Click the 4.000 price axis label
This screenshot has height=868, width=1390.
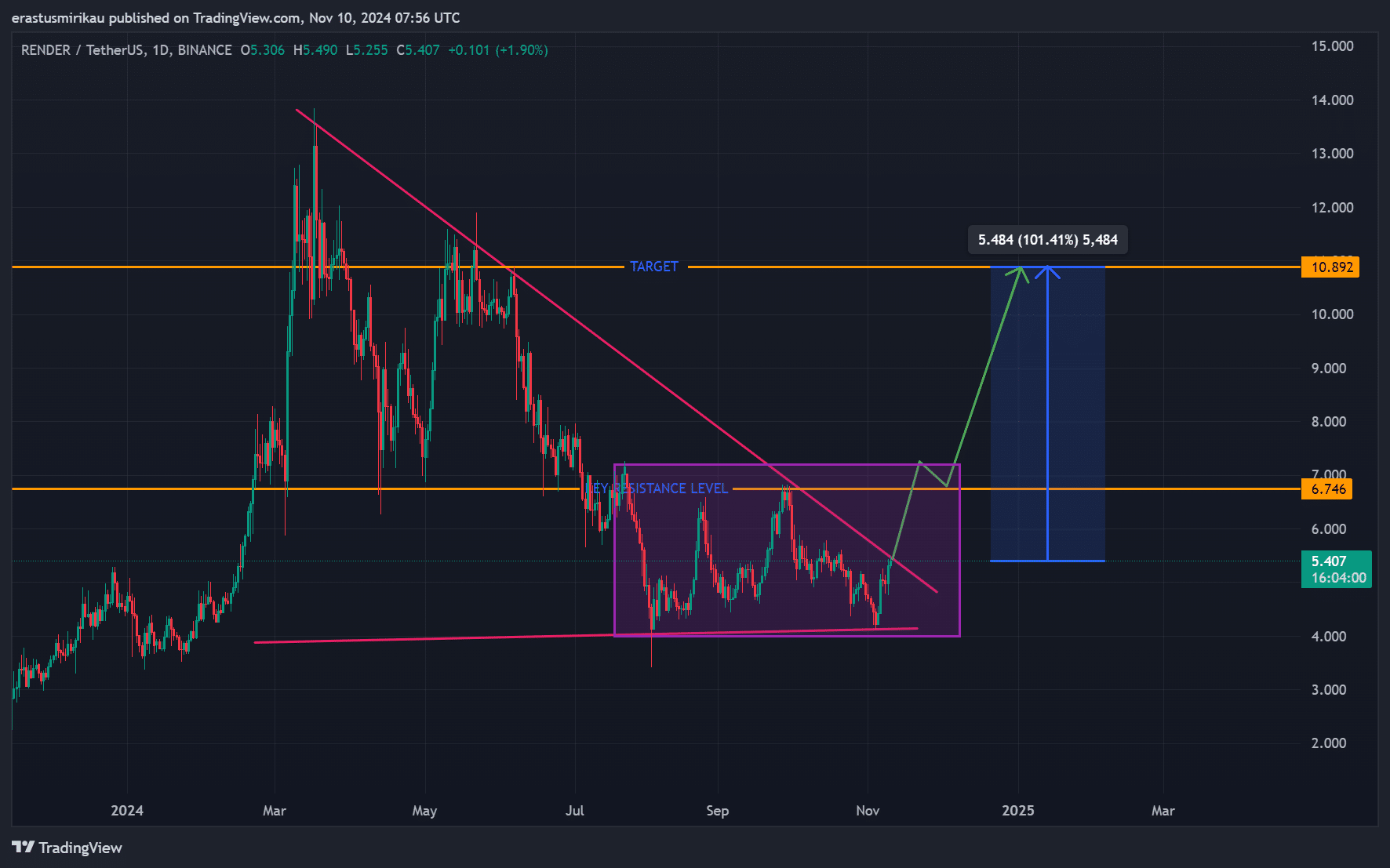(x=1329, y=637)
